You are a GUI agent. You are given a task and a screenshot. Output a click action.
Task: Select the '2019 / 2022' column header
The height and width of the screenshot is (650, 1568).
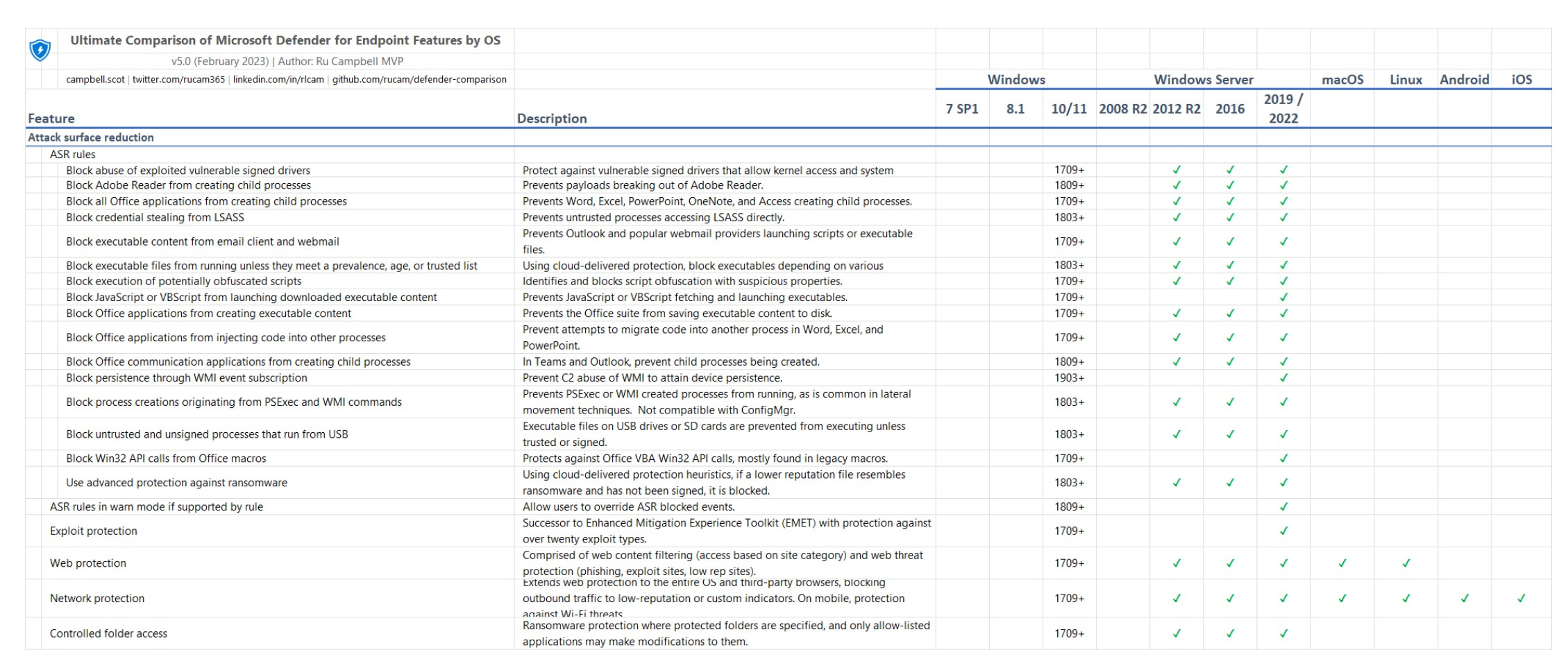(1283, 109)
